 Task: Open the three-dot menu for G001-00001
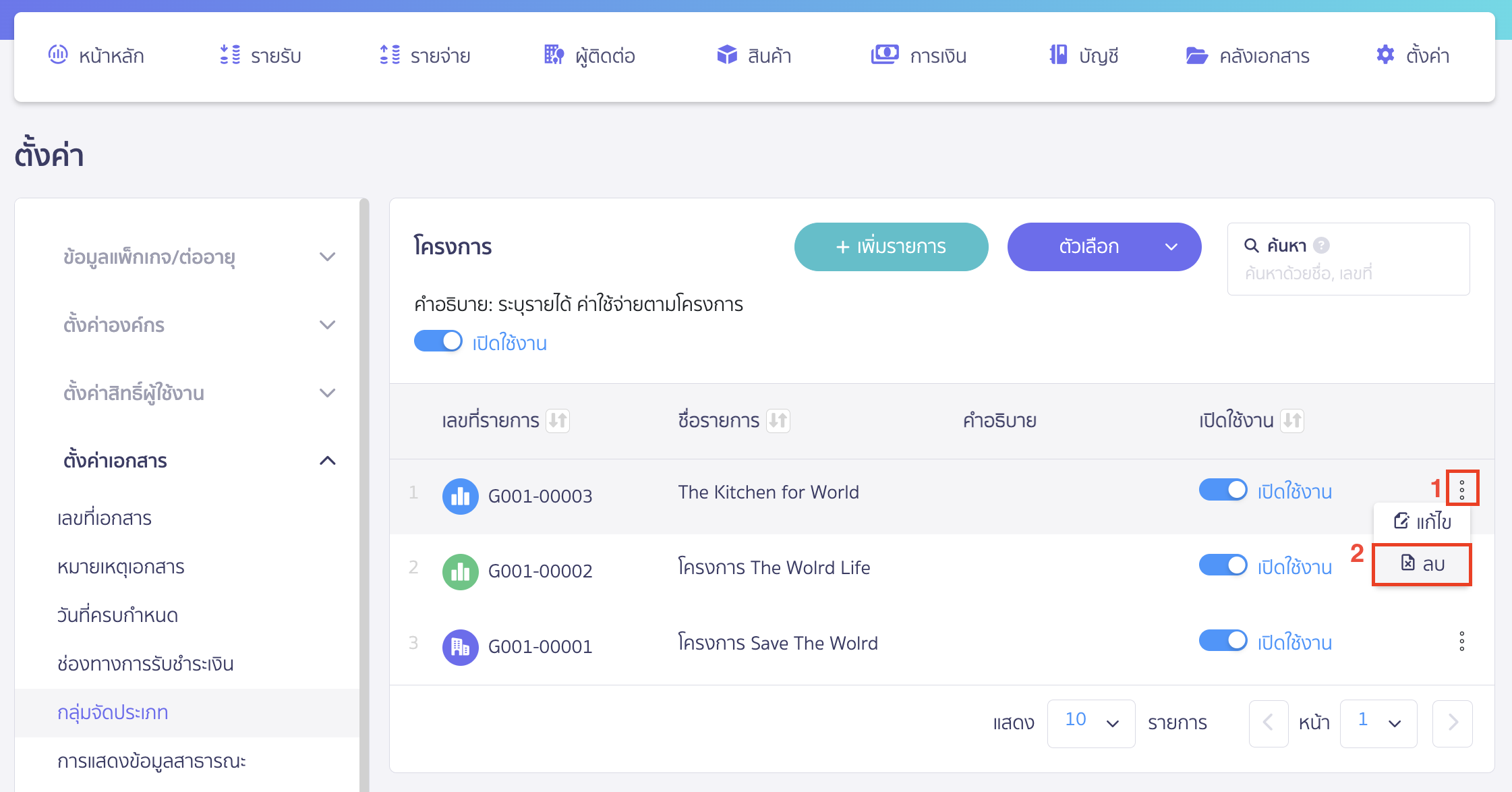(x=1461, y=641)
